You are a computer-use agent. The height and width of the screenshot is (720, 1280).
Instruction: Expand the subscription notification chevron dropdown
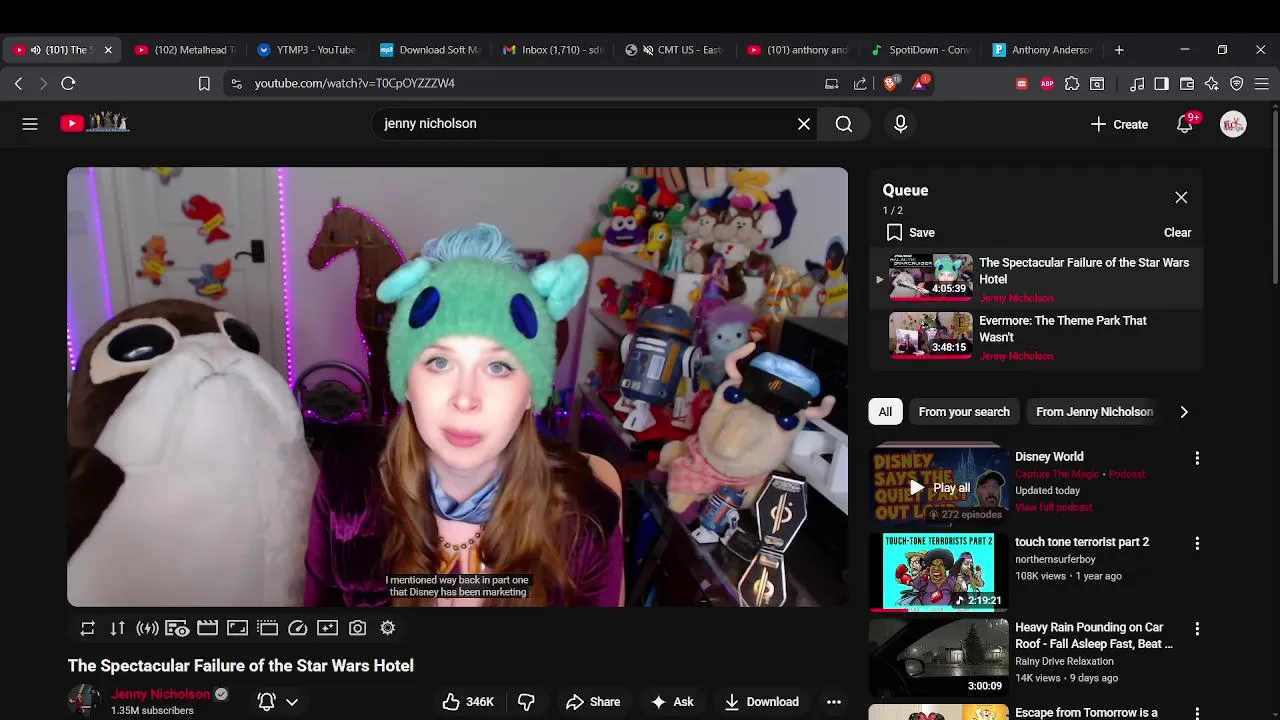(292, 702)
